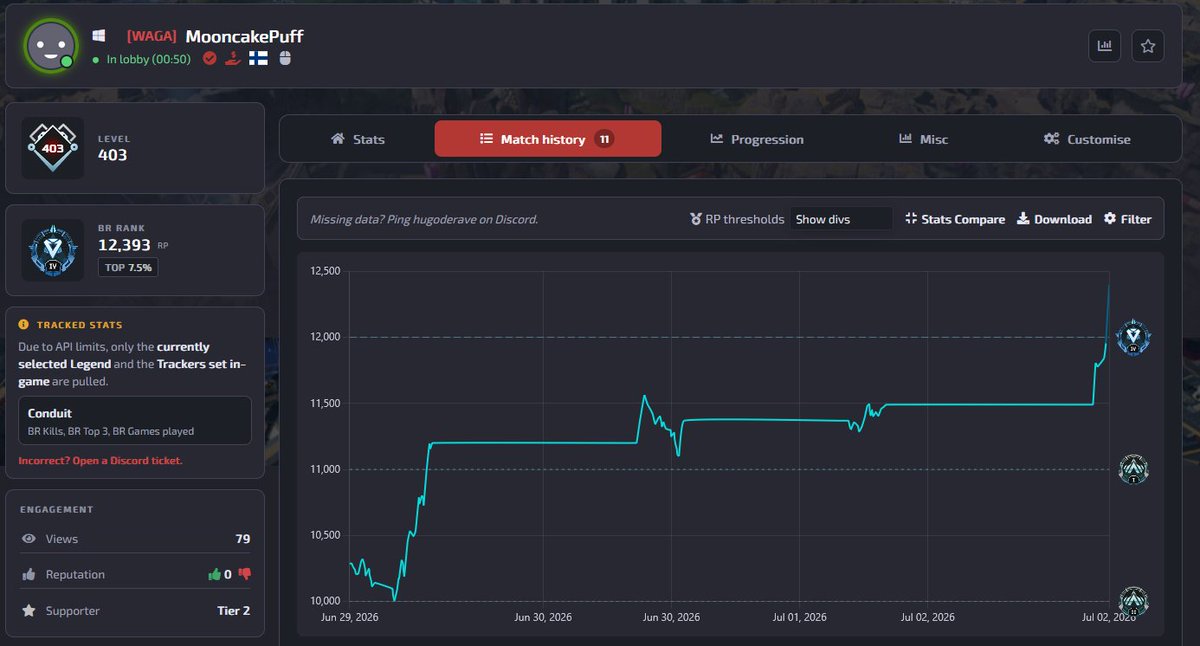Click the MooncakePuff player name

click(x=244, y=36)
